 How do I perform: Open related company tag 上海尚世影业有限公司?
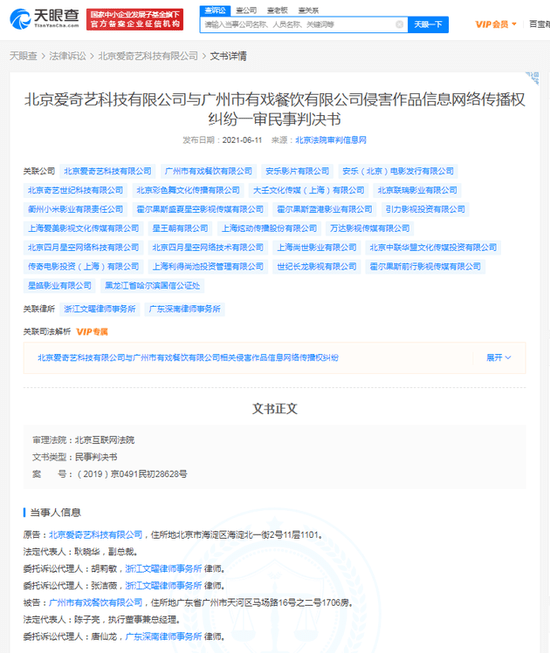coord(317,248)
